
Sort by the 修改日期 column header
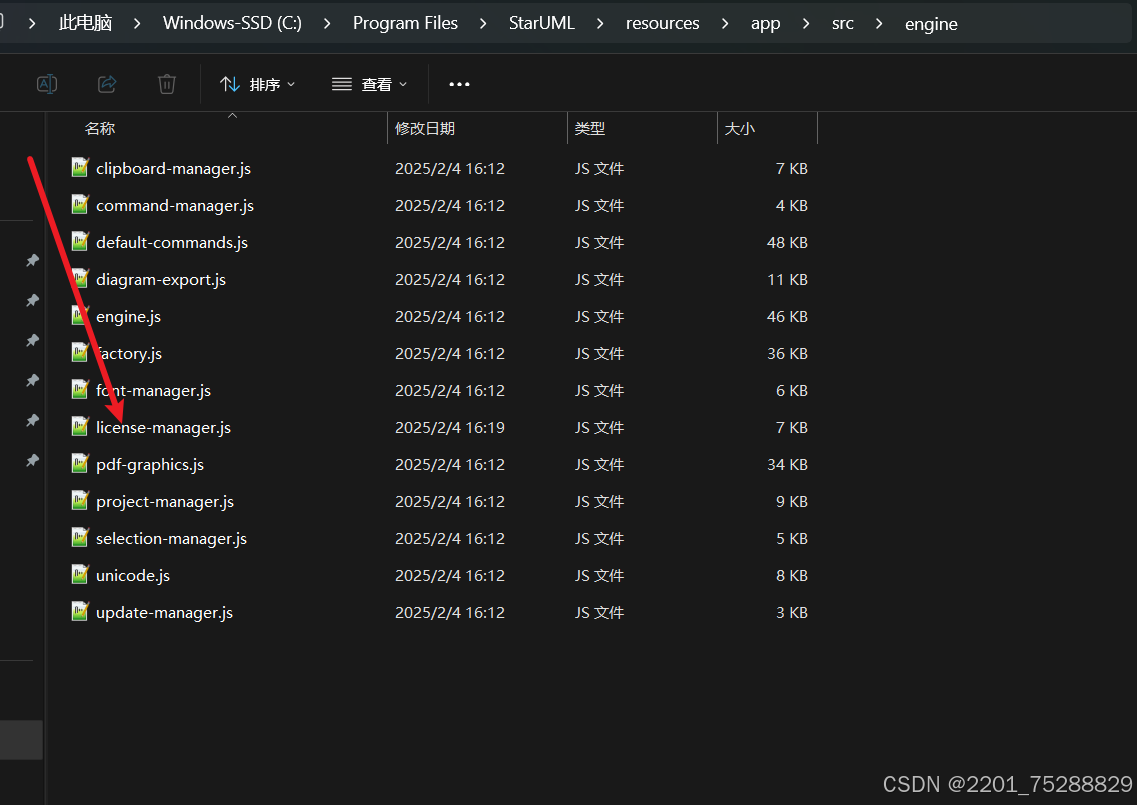pyautogui.click(x=424, y=128)
